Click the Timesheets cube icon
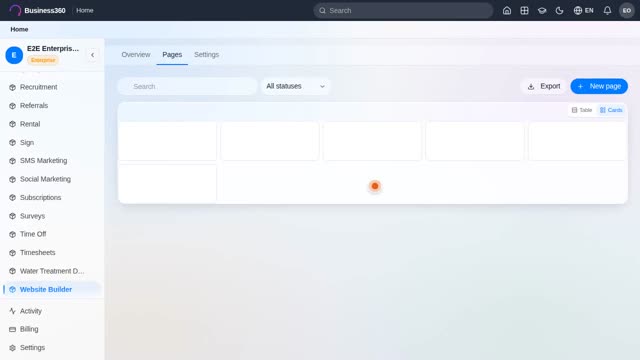 coord(12,253)
